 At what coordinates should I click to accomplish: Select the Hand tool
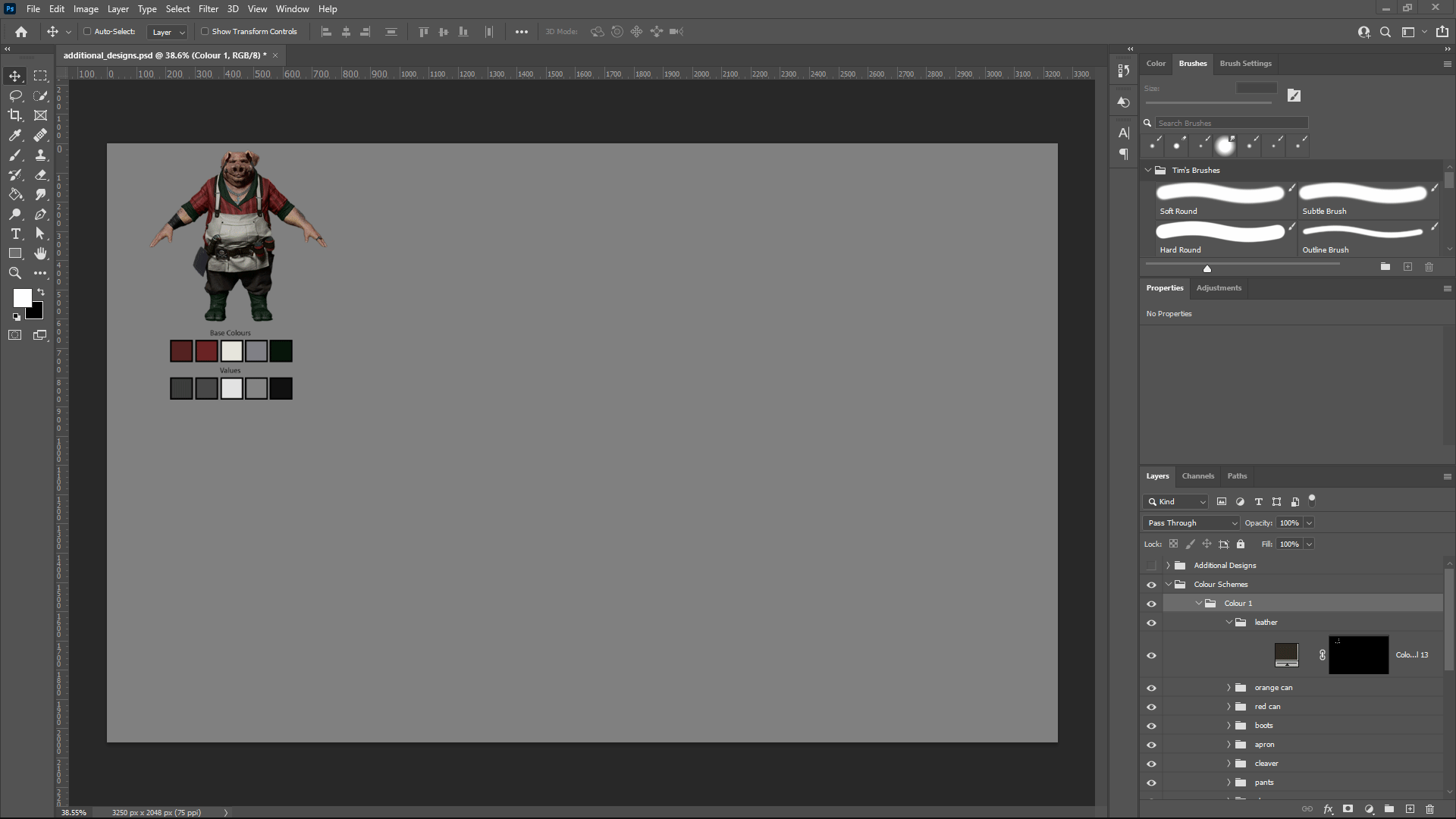pos(40,253)
